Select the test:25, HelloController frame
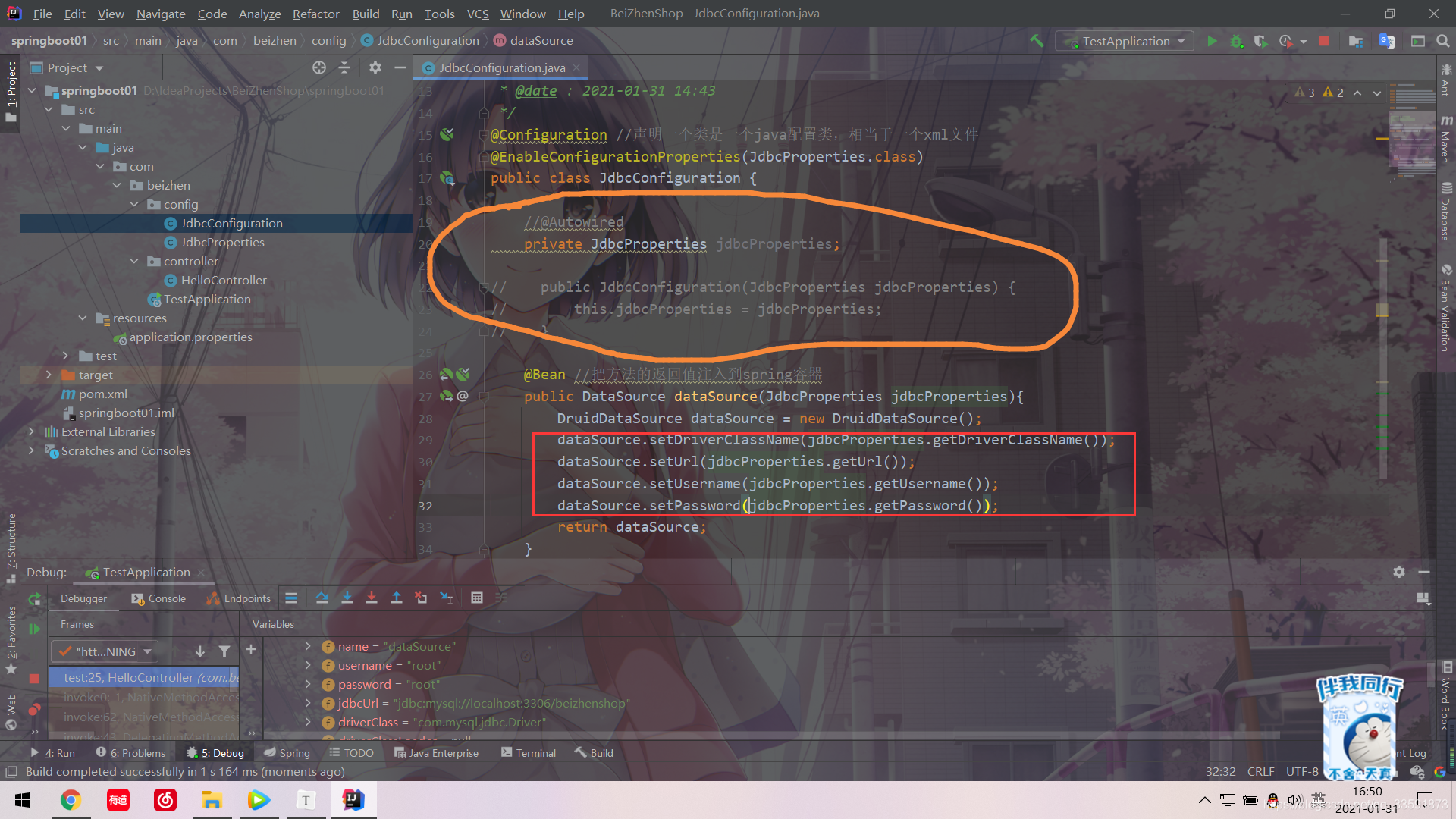The width and height of the screenshot is (1456, 819). (x=144, y=677)
